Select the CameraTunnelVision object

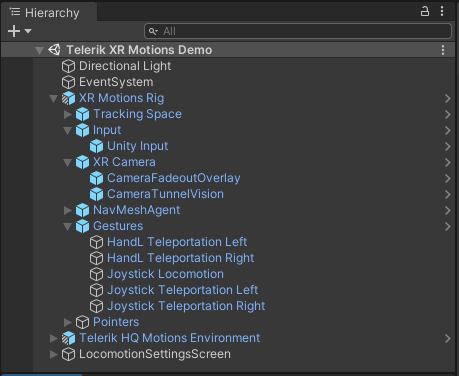(x=165, y=194)
